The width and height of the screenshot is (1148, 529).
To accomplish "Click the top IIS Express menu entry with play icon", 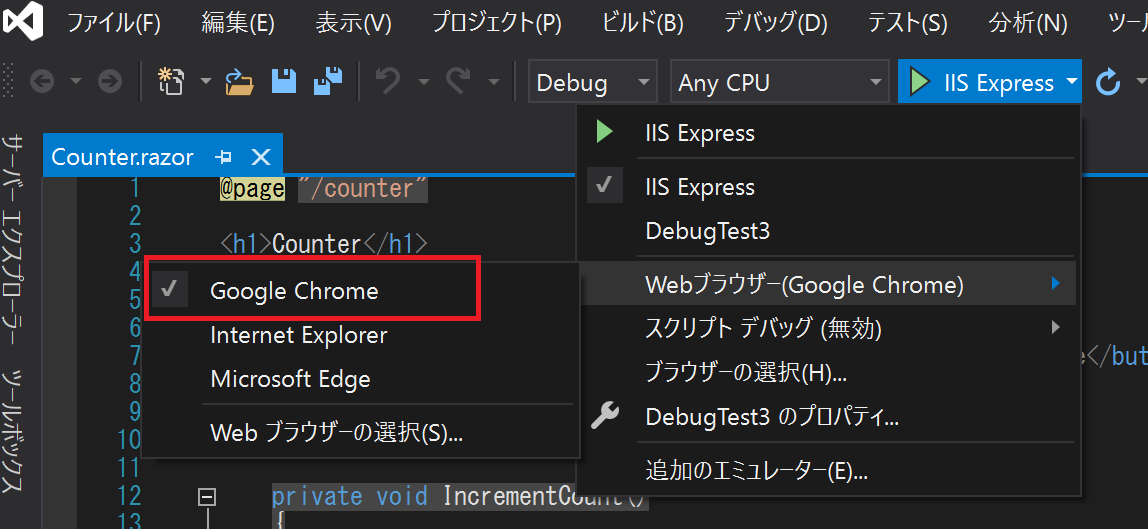I will click(828, 132).
